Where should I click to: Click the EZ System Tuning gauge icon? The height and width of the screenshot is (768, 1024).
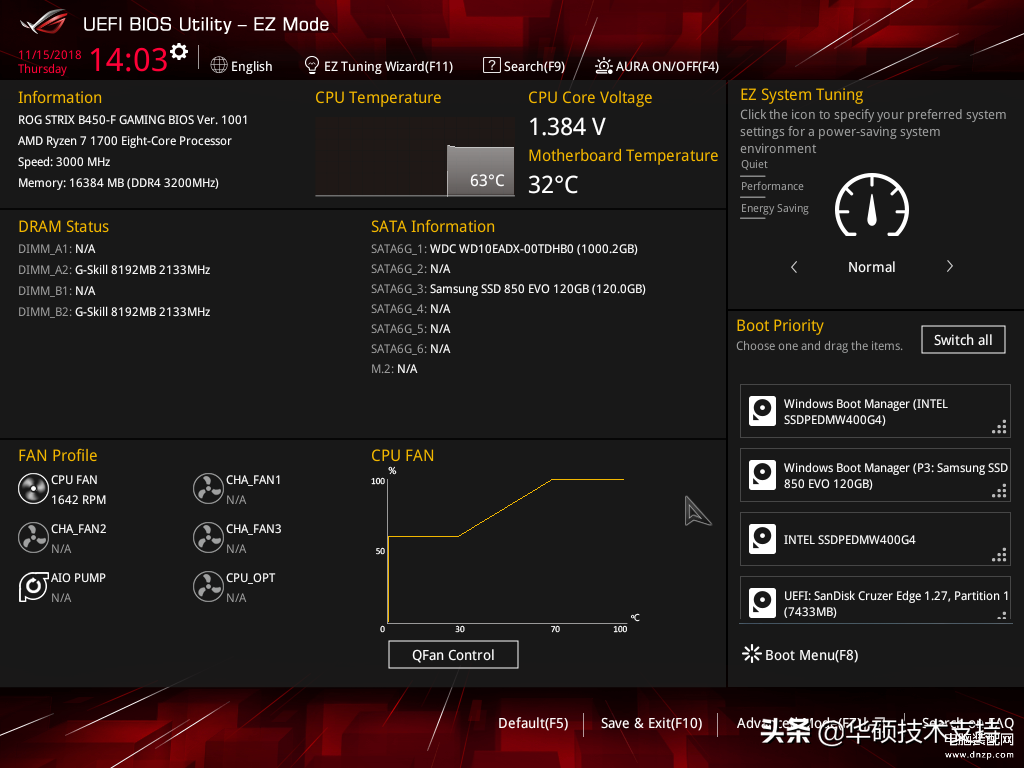(x=871, y=205)
